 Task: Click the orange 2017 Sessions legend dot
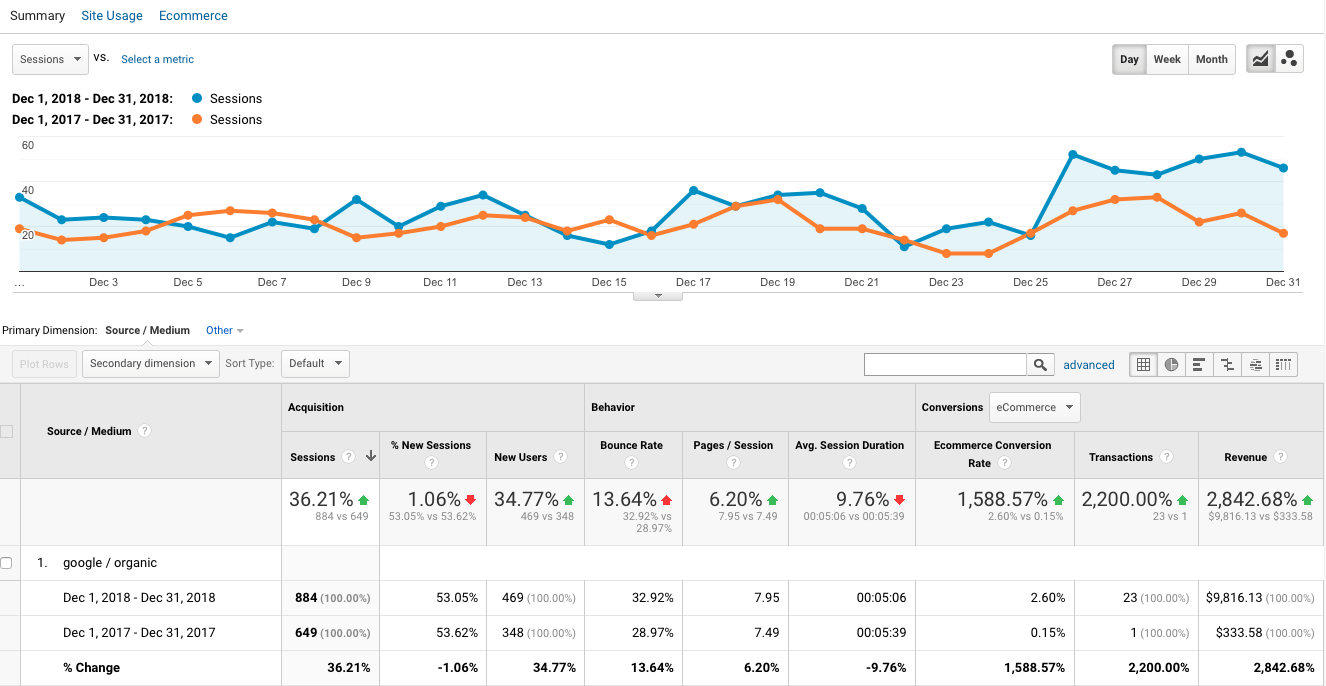197,119
